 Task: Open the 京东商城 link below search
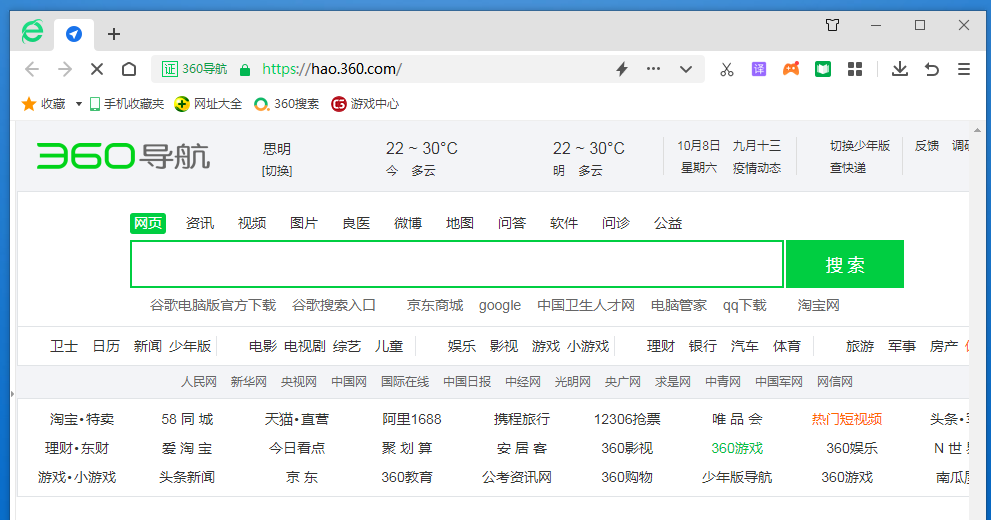(435, 305)
